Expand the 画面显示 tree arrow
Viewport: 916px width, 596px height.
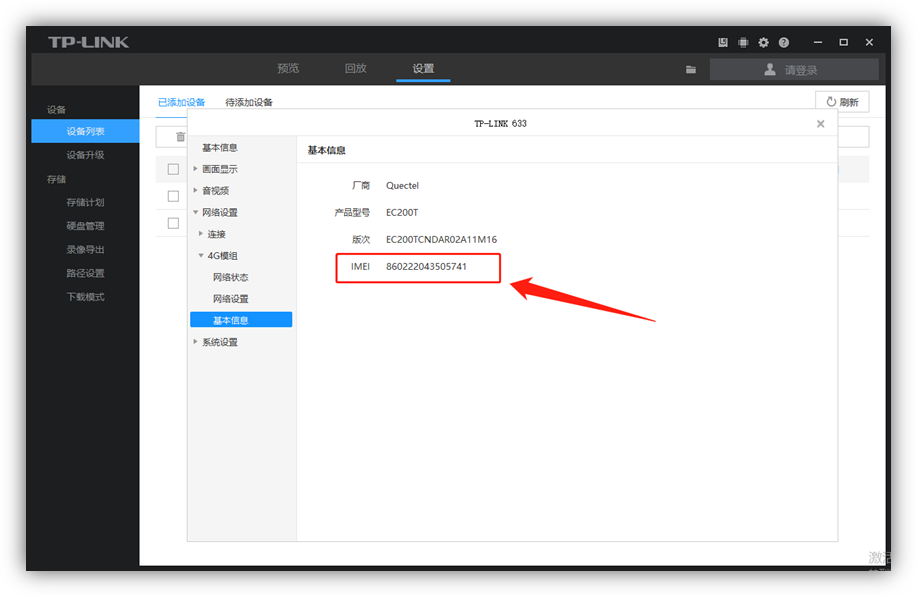(x=195, y=168)
